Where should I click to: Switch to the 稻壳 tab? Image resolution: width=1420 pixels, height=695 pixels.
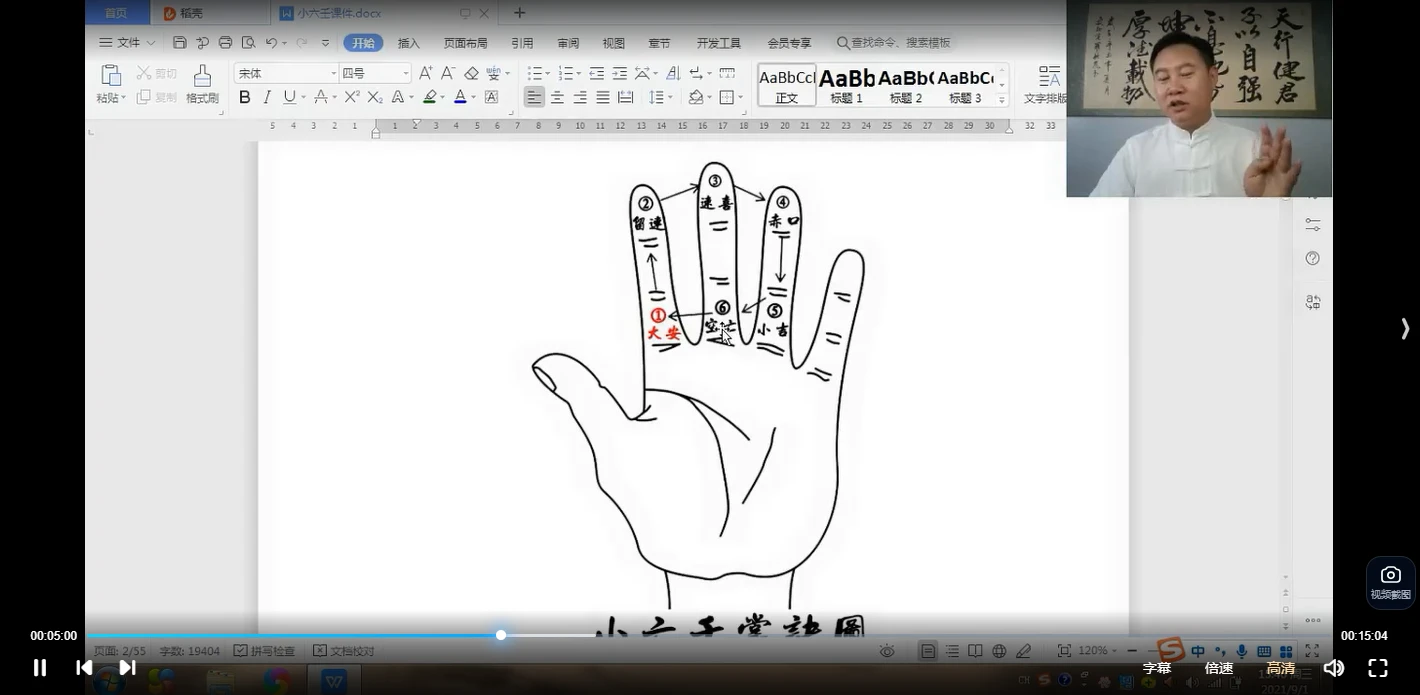click(192, 13)
